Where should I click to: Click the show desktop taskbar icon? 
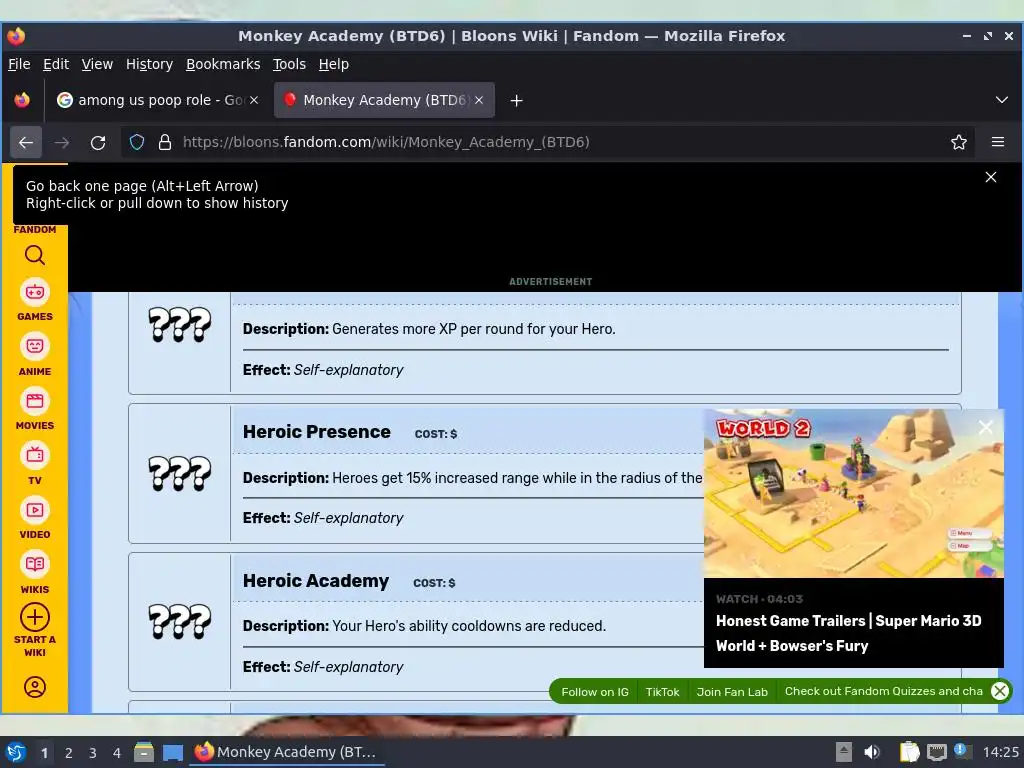173,752
